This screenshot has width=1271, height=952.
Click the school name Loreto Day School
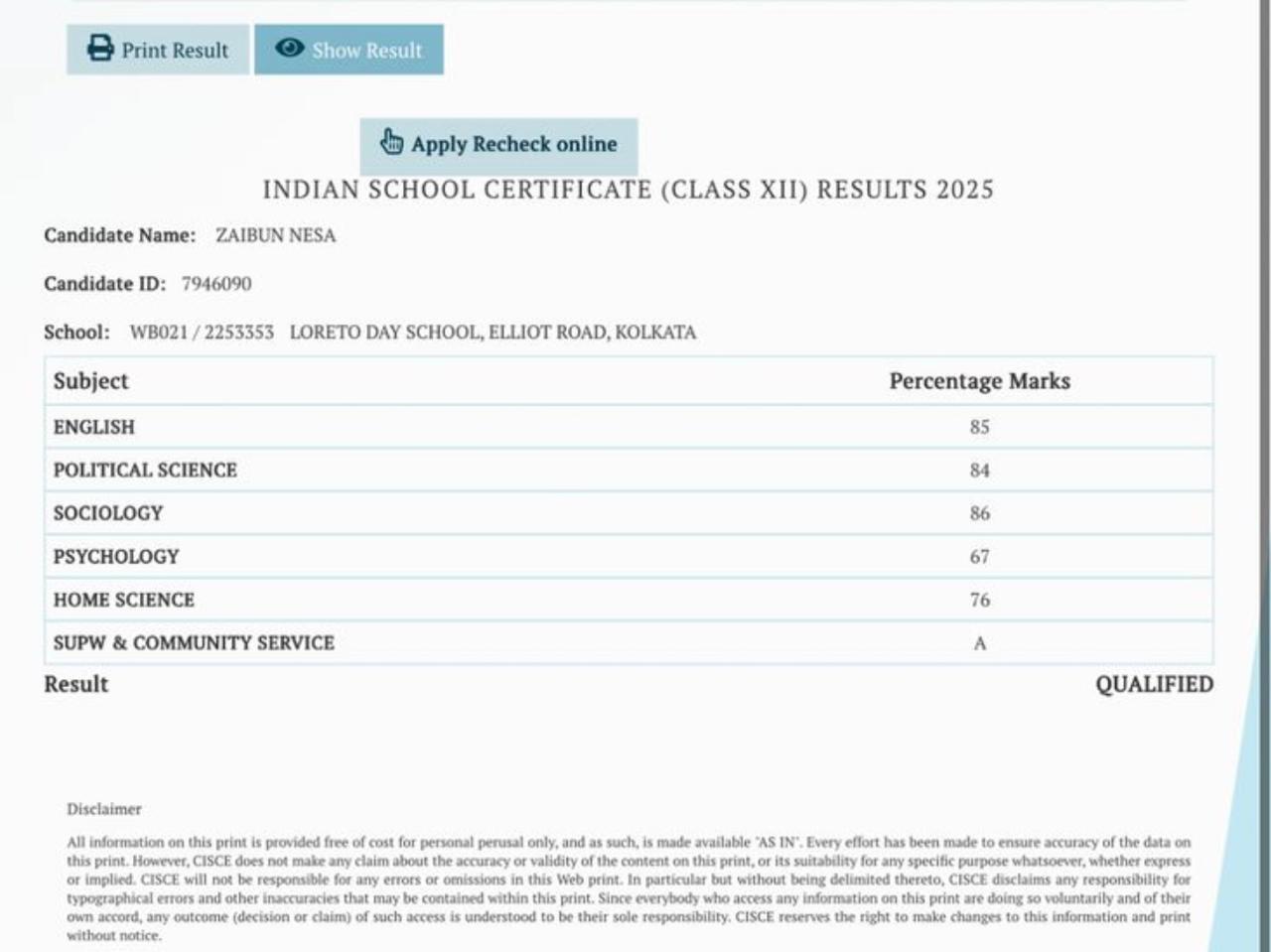pyautogui.click(x=493, y=333)
